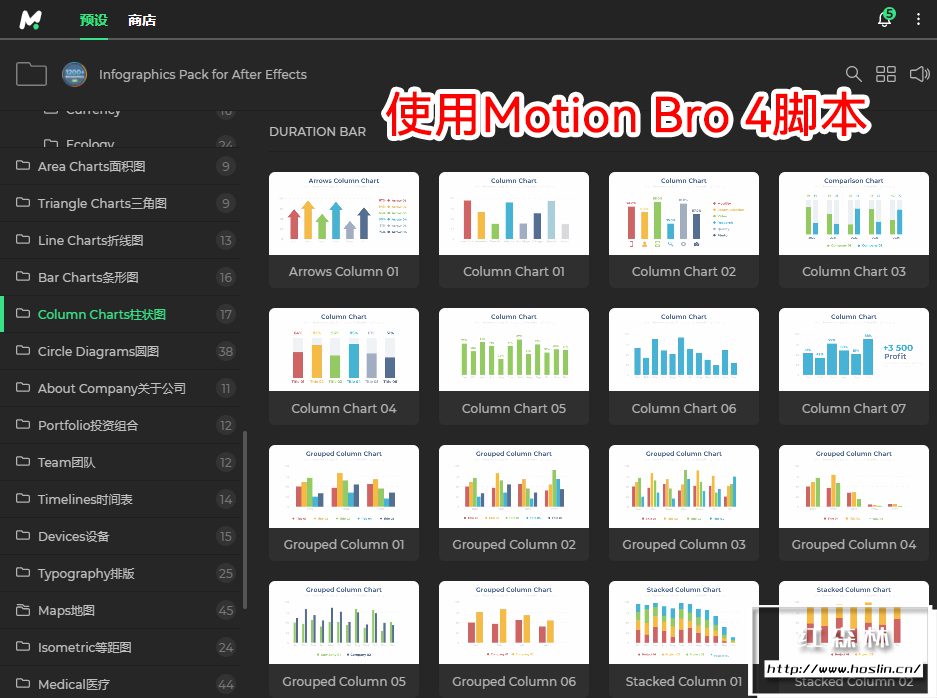Select Bar Charts条形图 category
Screen dimensions: 937x698
[x=120, y=277]
